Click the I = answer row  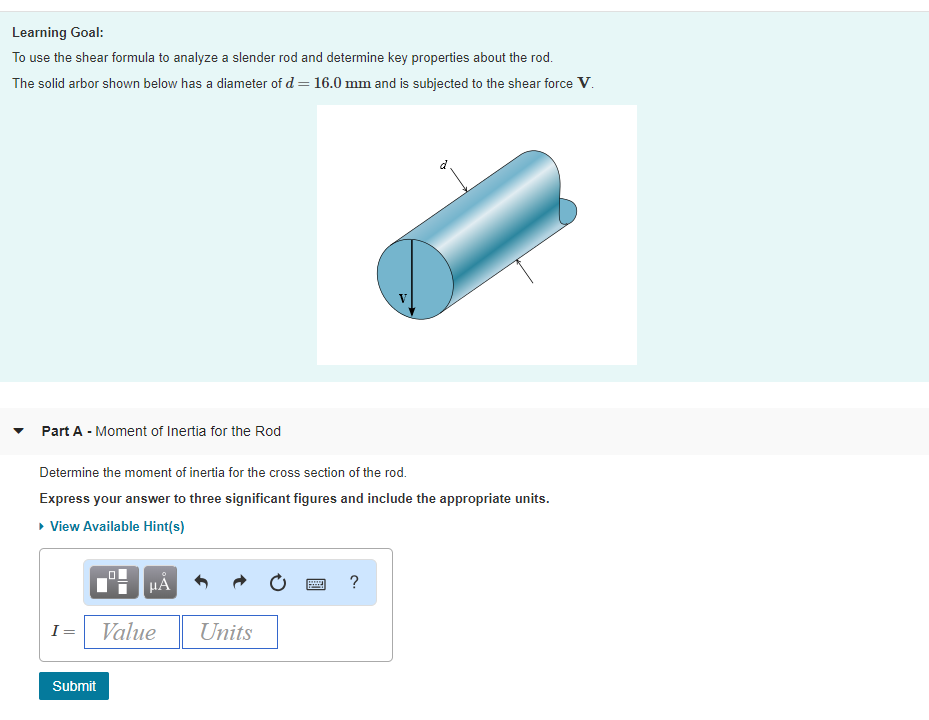pos(62,631)
